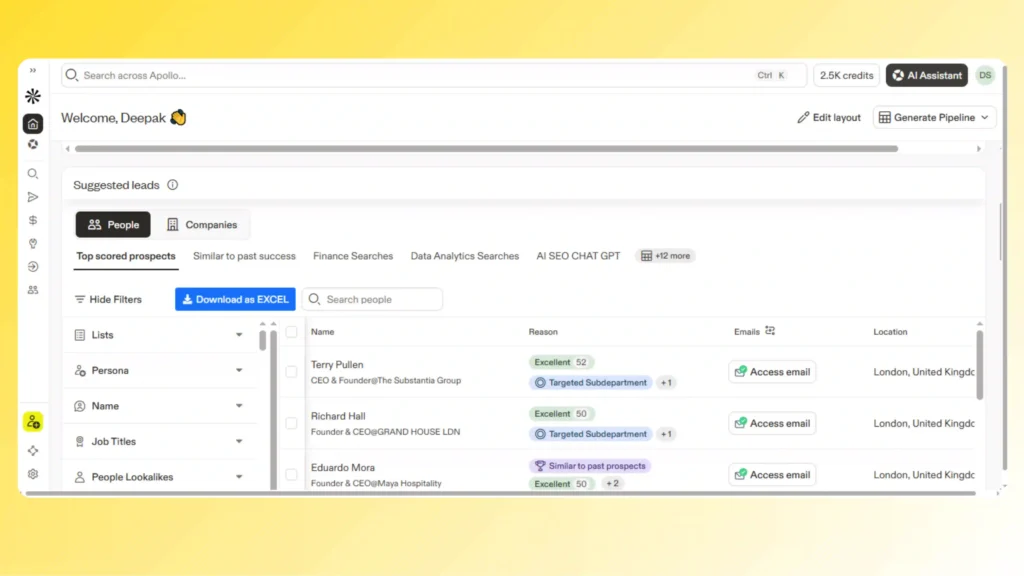Click the Suggested leads info icon
This screenshot has height=576, width=1024.
click(x=172, y=185)
